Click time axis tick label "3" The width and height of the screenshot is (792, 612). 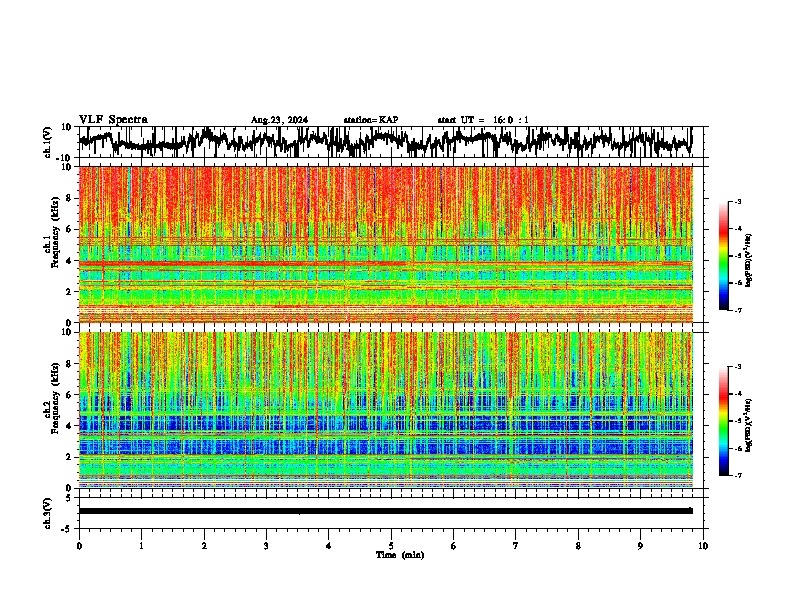tap(266, 546)
